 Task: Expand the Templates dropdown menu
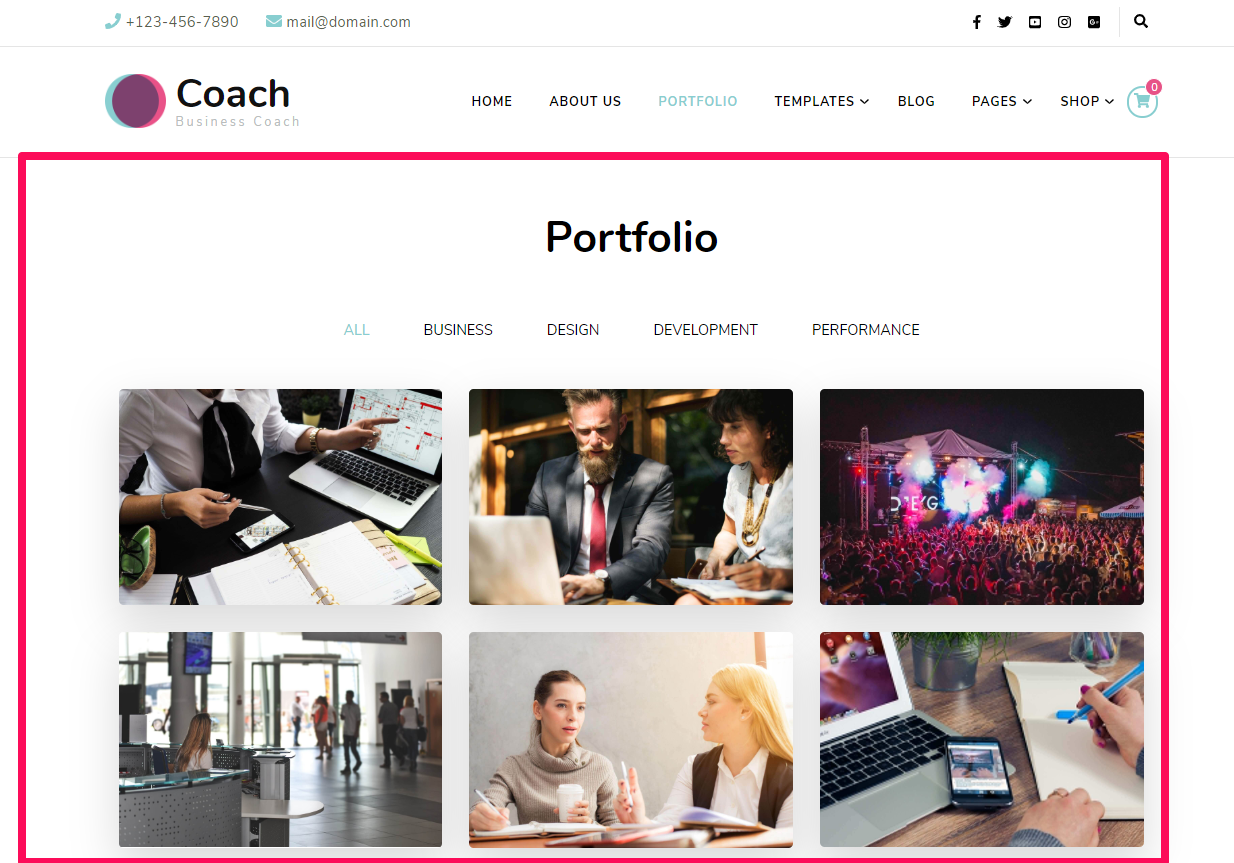(821, 101)
